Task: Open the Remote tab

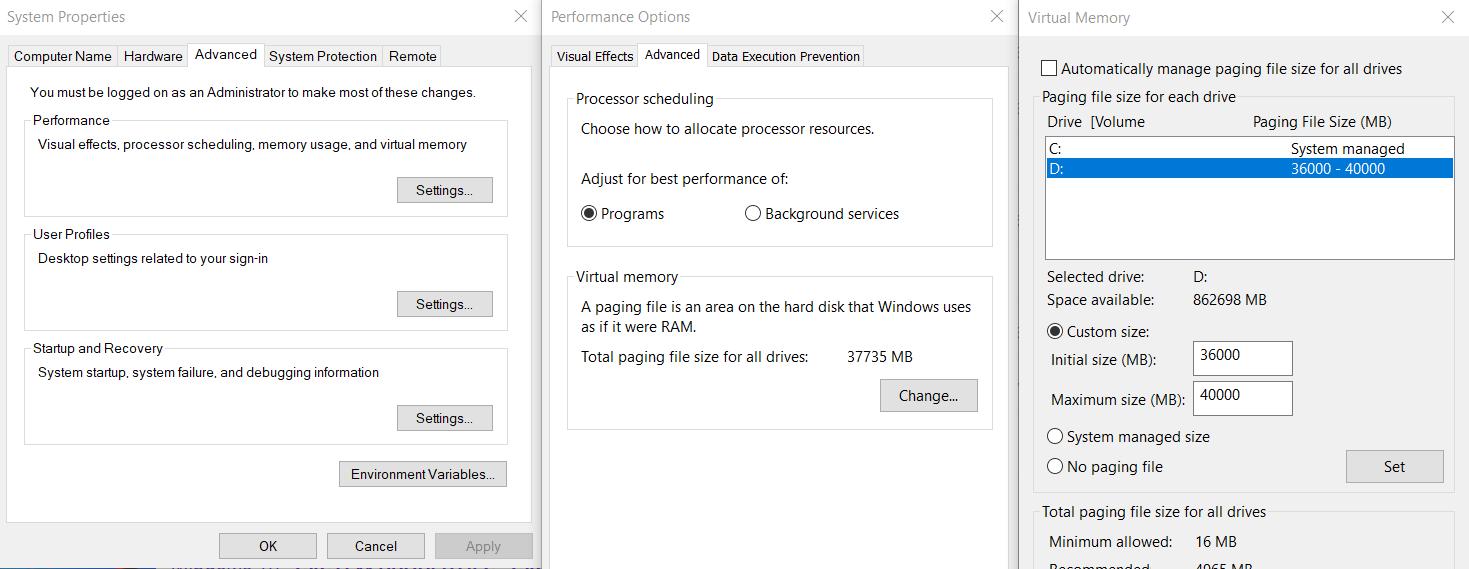Action: (412, 57)
